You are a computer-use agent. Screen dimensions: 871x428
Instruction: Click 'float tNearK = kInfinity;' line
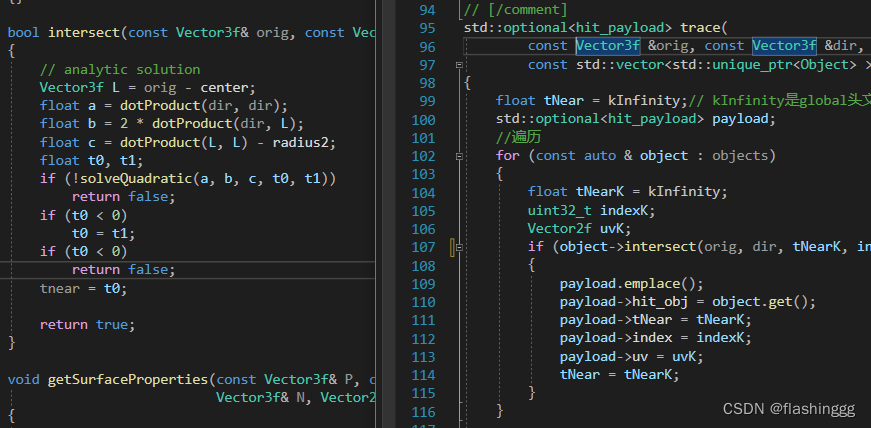click(x=628, y=192)
